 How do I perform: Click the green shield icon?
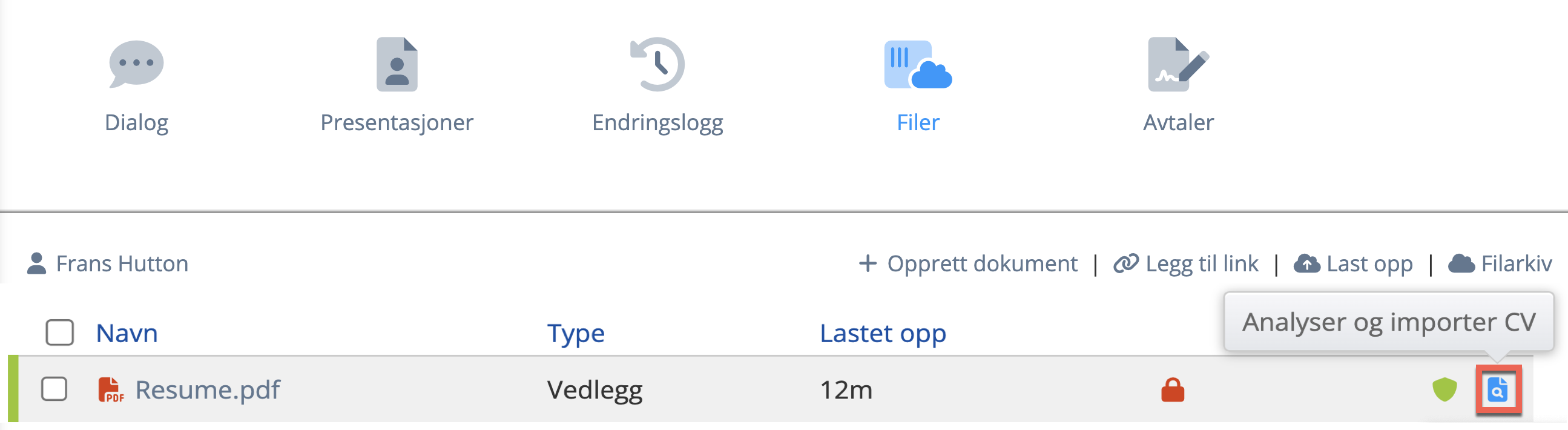tap(1444, 390)
